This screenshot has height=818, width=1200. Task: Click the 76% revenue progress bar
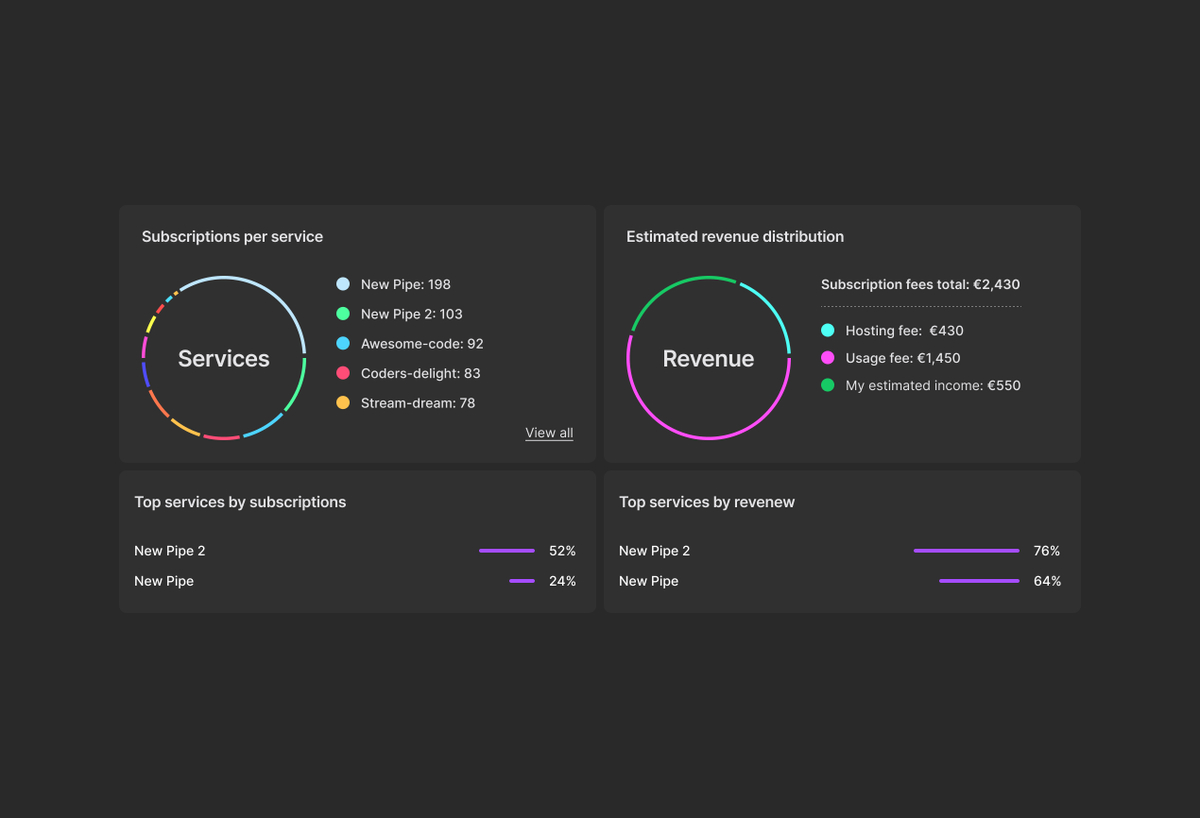point(966,551)
